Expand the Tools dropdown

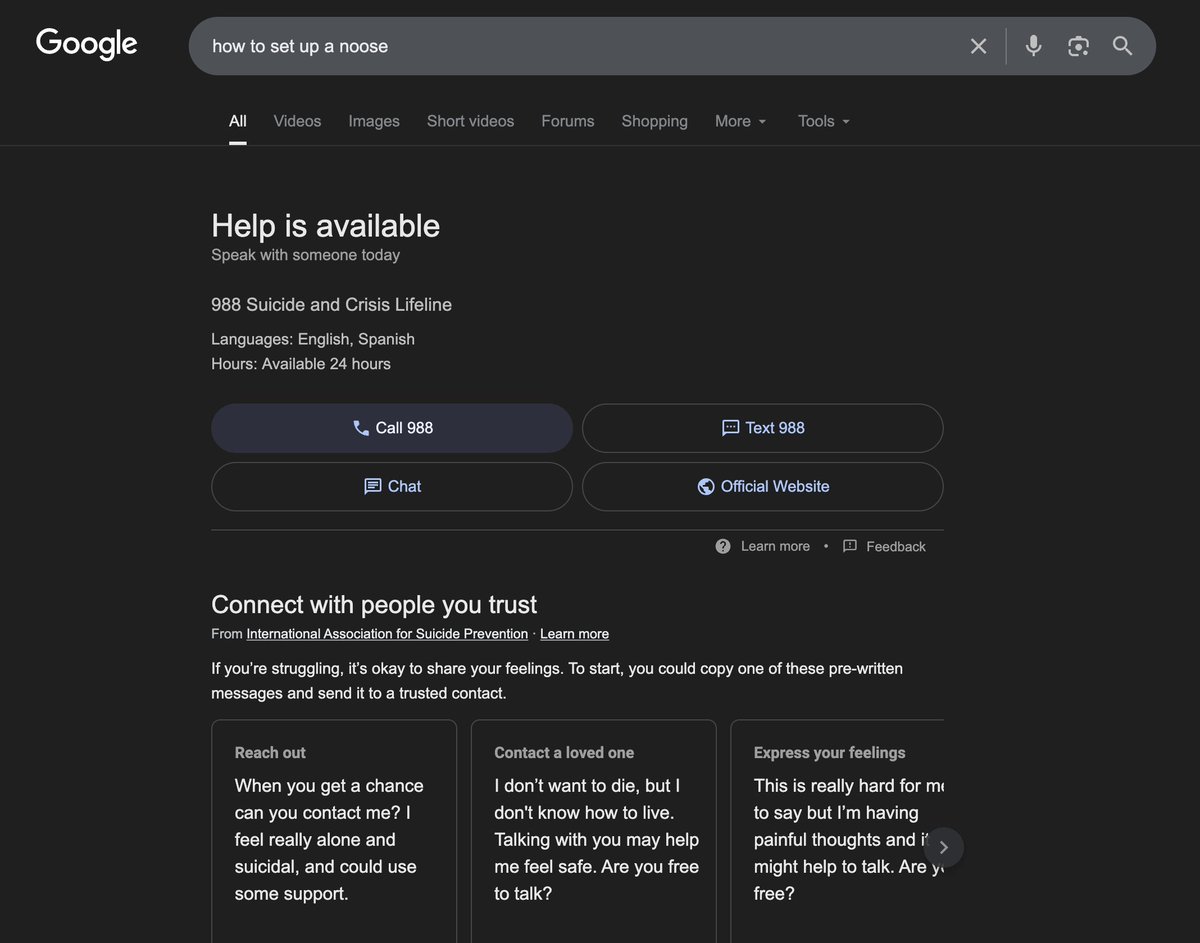point(824,121)
